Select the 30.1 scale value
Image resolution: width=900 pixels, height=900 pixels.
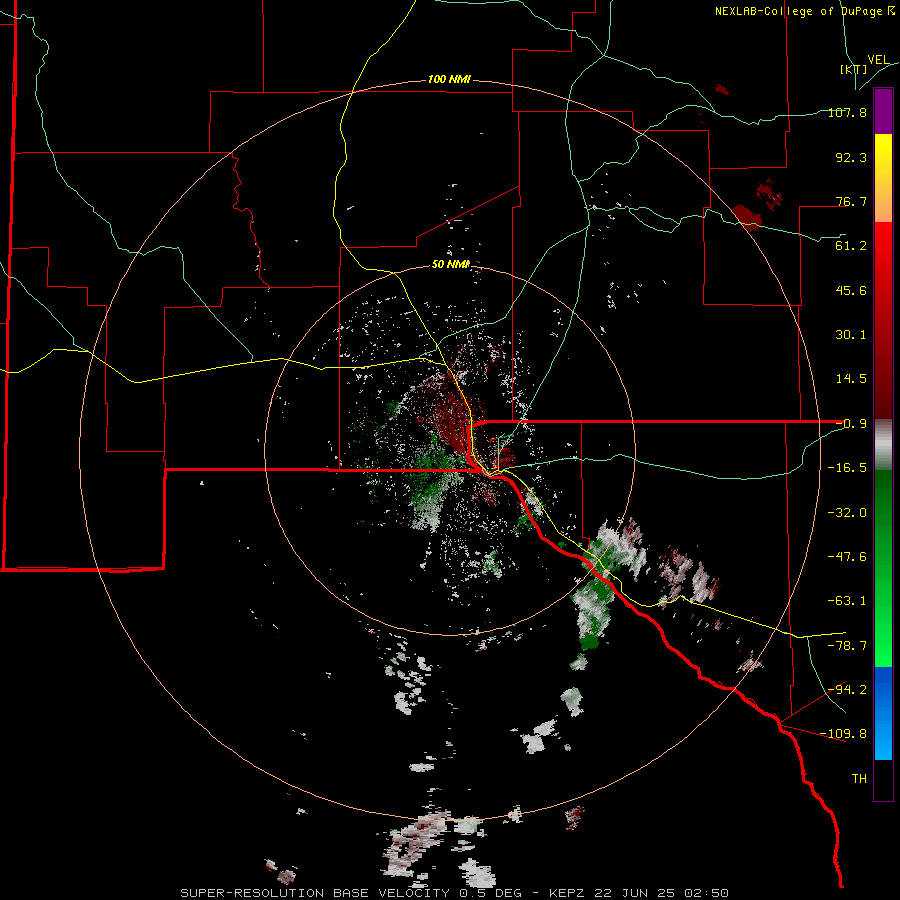851,335
